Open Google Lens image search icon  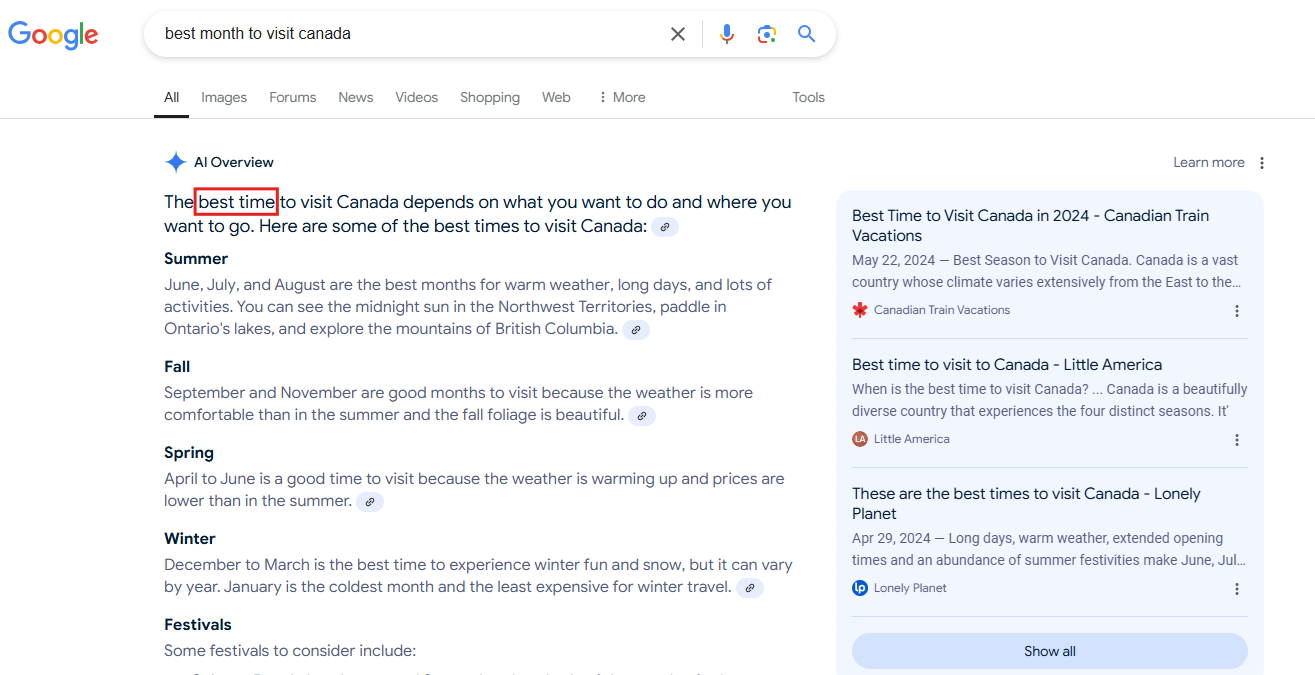pyautogui.click(x=767, y=34)
